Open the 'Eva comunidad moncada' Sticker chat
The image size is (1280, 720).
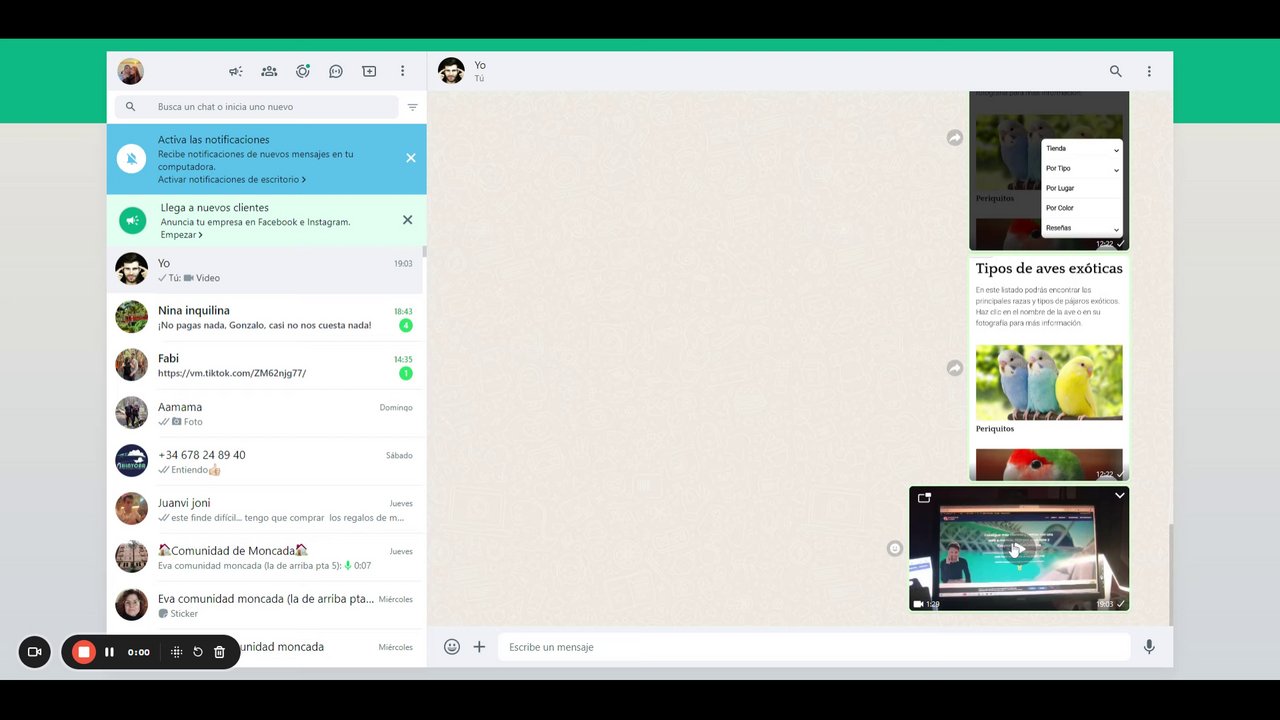click(x=265, y=606)
